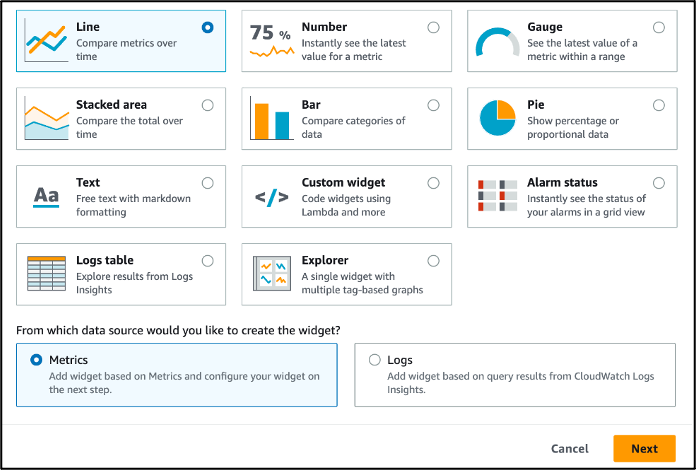Choose the Logs data source radio button

tap(375, 360)
